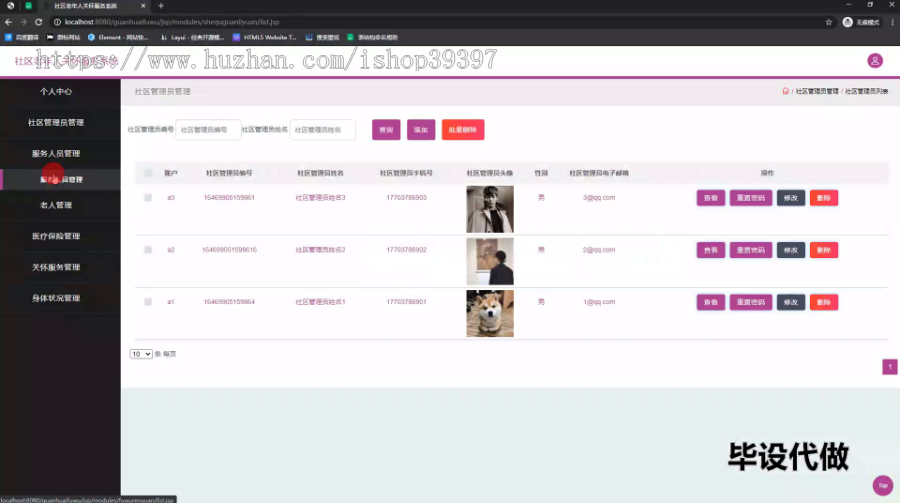Bookmark this page with star icon
This screenshot has height=503, width=900.
pos(828,22)
